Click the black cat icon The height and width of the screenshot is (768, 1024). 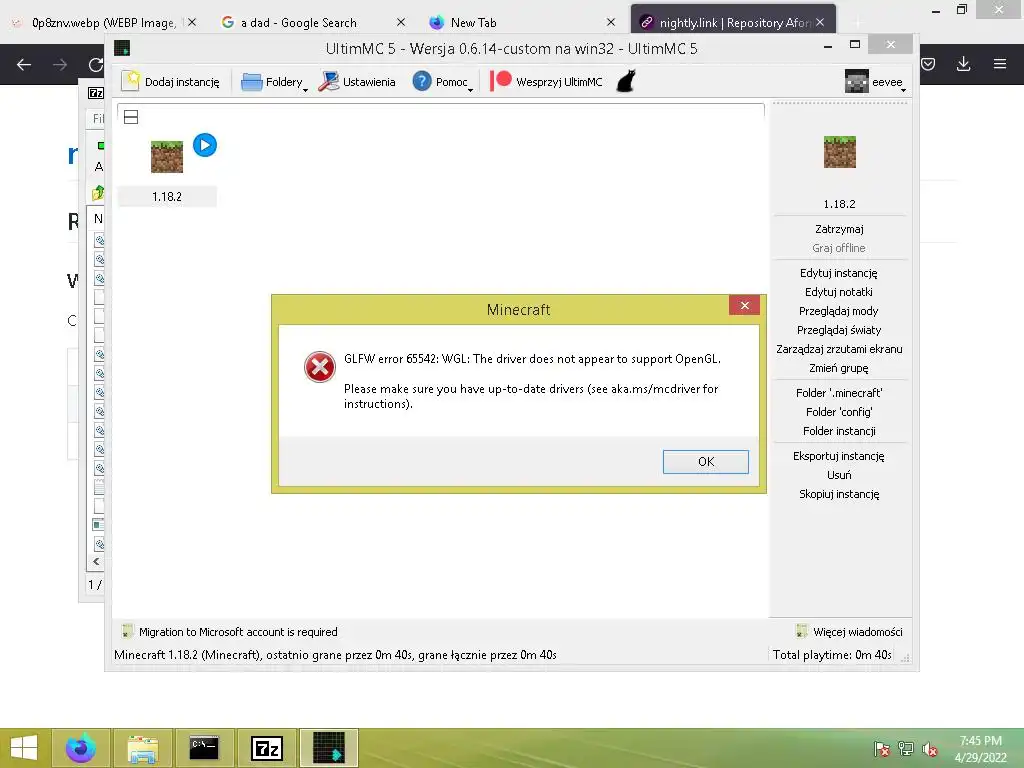click(x=626, y=81)
